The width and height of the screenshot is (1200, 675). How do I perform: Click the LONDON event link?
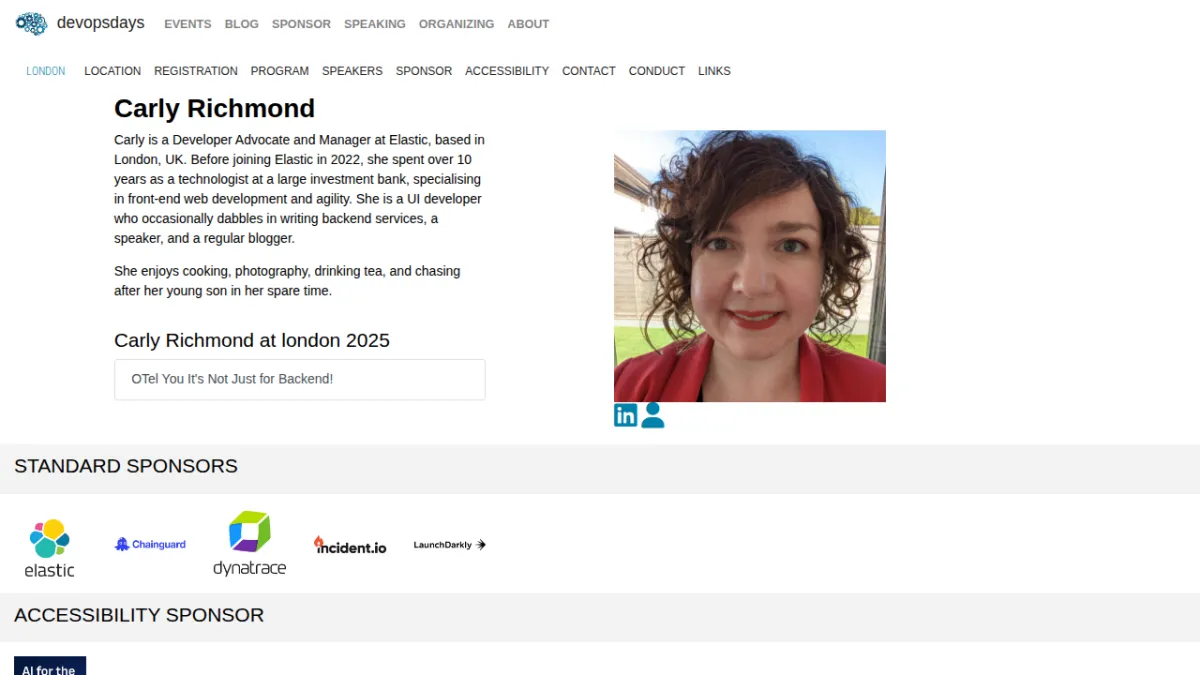pos(46,71)
